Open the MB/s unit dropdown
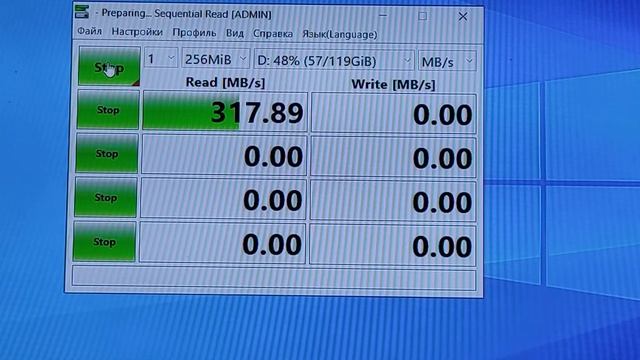 click(x=447, y=62)
